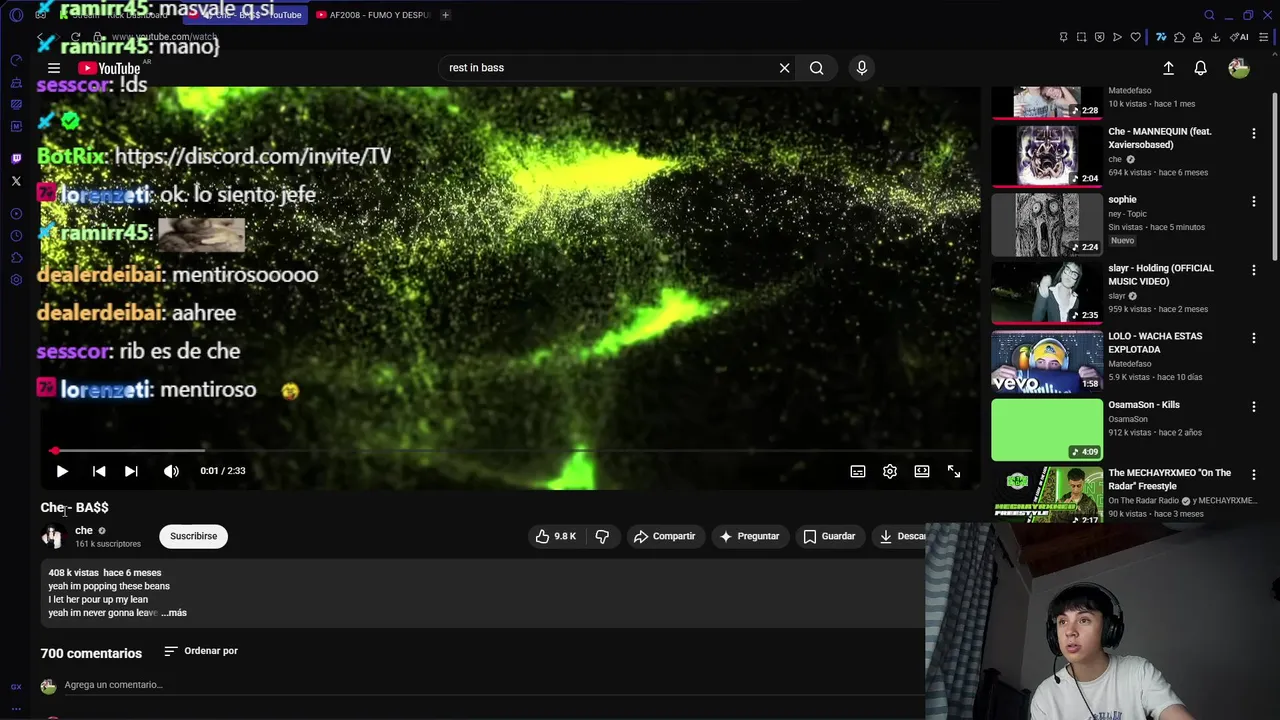The image size is (1280, 720).
Task: Open 'OsamaSon - Kills' video title
Action: click(x=1144, y=405)
